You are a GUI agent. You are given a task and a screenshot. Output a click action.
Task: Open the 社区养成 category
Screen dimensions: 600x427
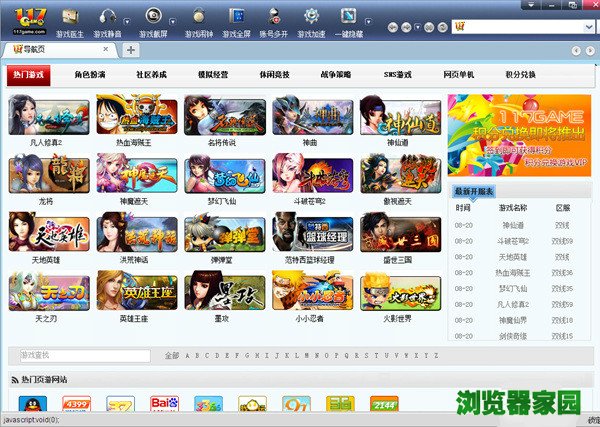pyautogui.click(x=152, y=75)
